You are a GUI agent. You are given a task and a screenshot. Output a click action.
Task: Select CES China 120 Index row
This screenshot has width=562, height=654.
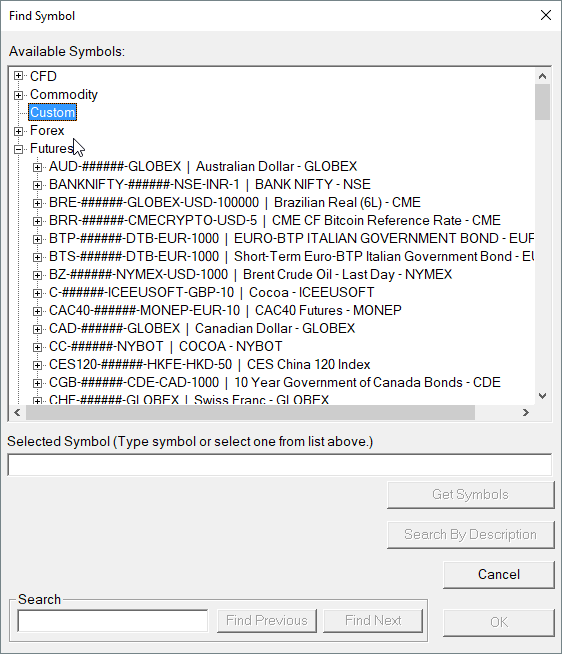pos(209,365)
